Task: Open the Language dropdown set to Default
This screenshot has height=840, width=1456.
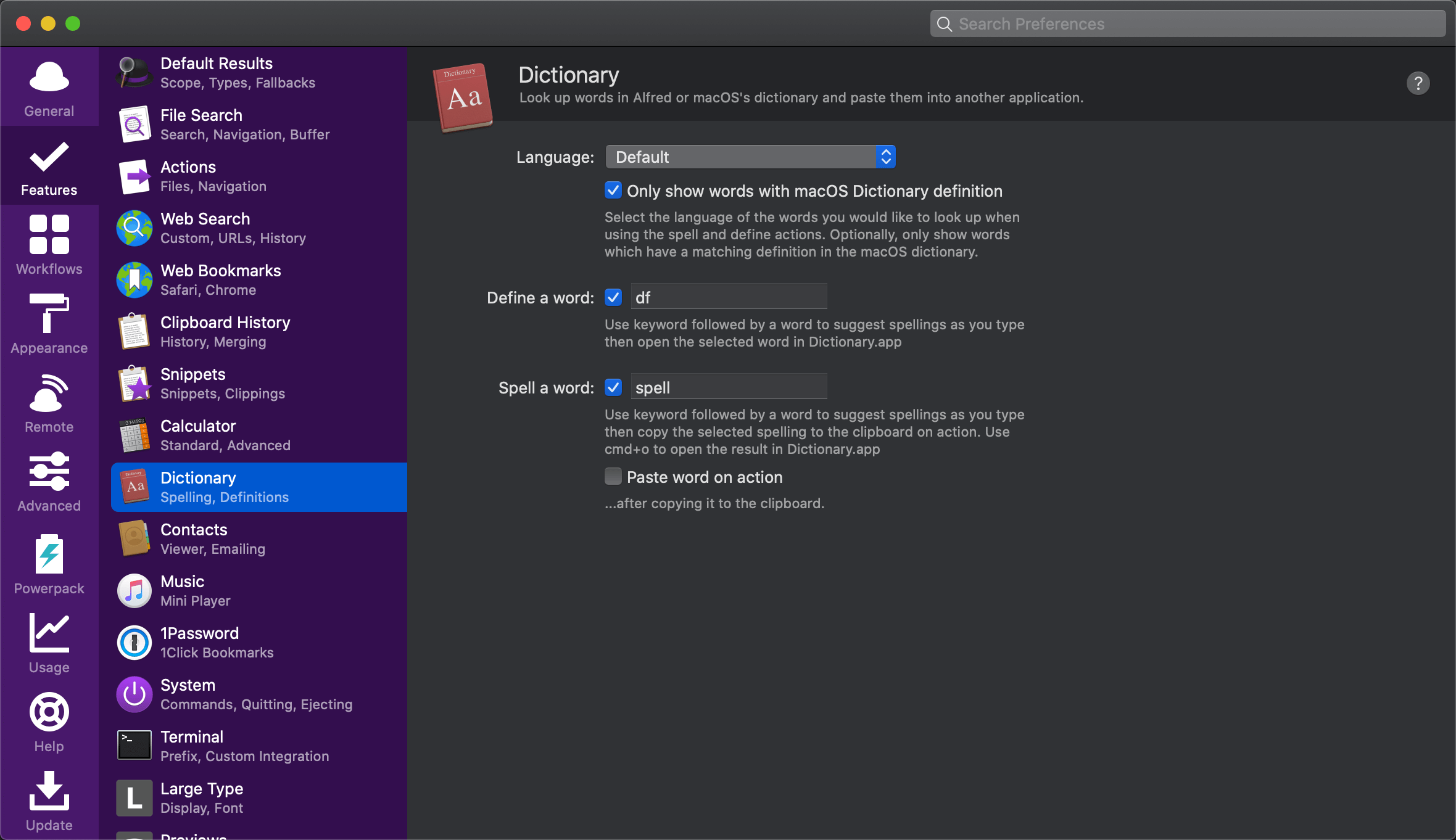Action: click(750, 157)
